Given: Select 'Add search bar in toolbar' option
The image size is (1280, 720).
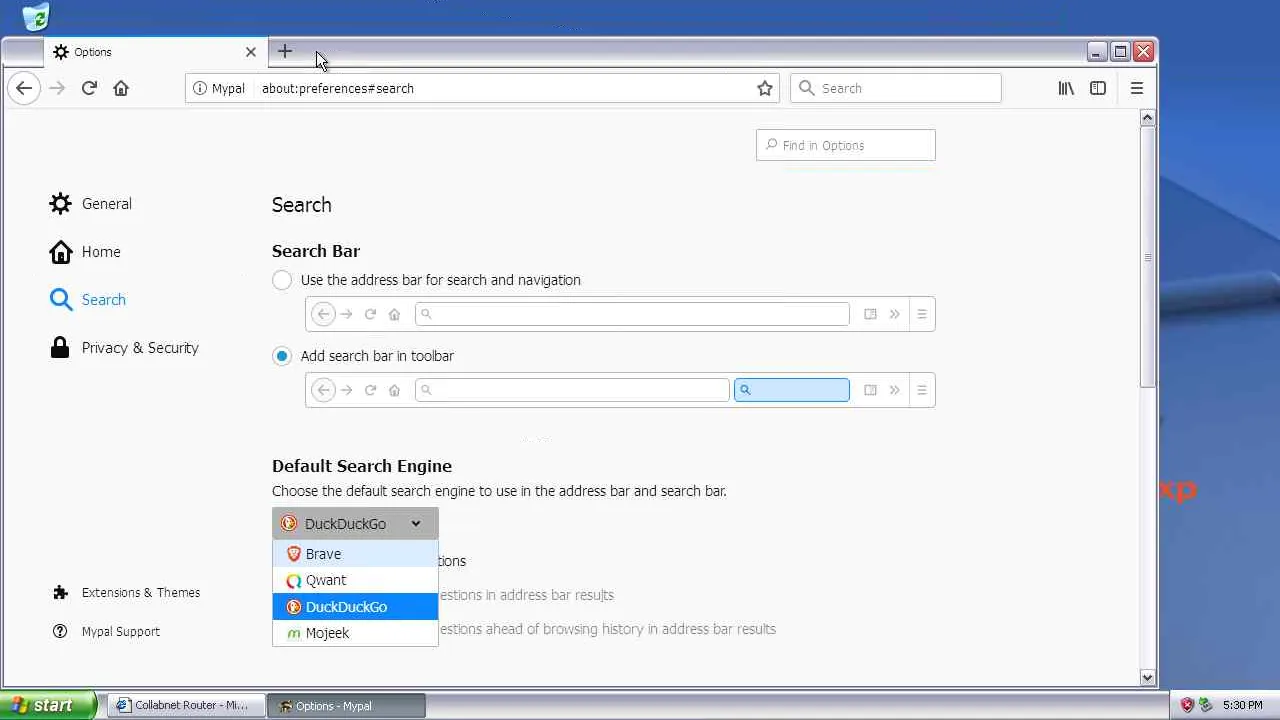Looking at the screenshot, I should pos(282,356).
